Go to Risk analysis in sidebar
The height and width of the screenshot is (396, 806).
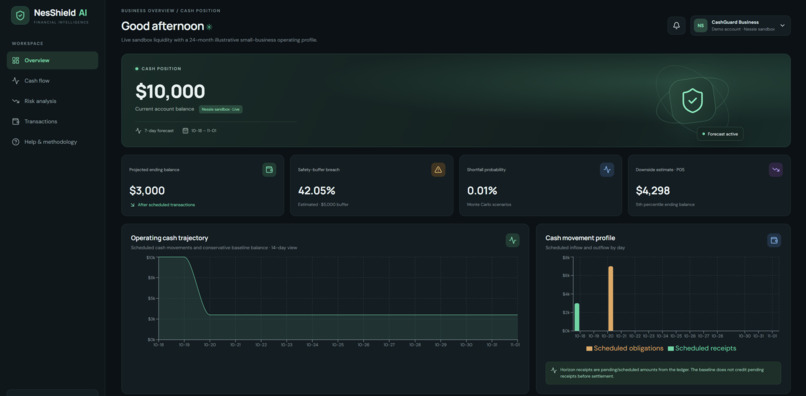tap(52, 101)
